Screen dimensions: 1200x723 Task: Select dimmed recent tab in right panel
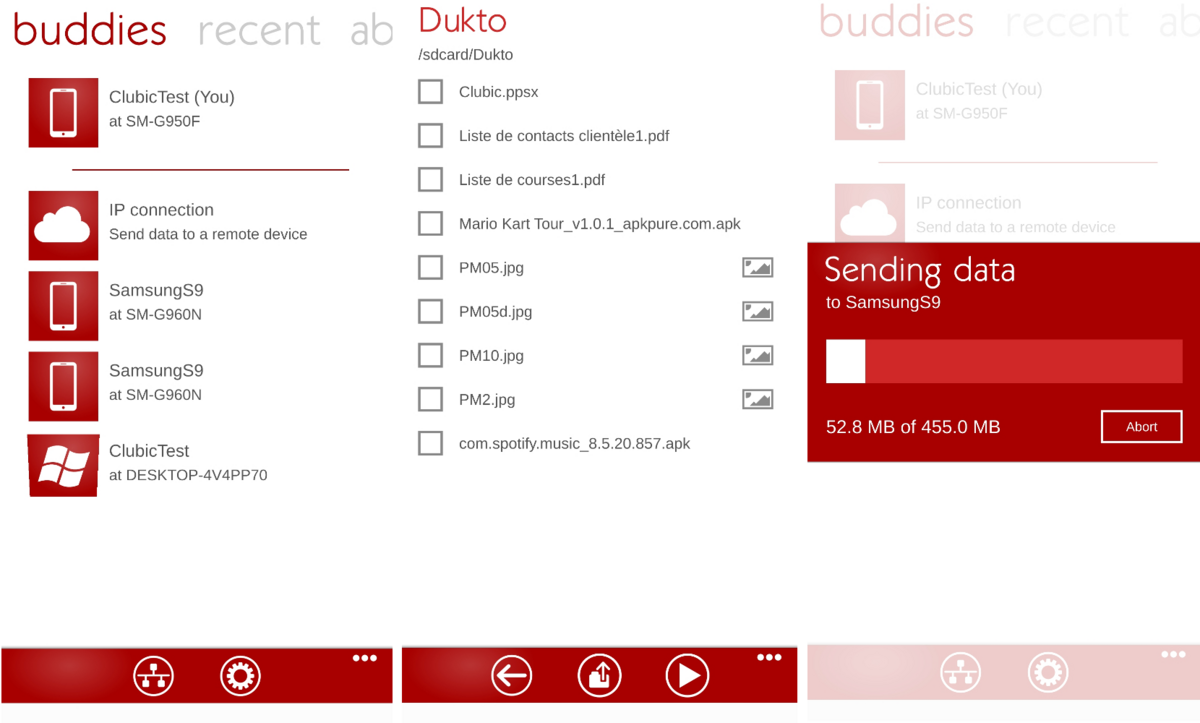click(x=1067, y=23)
